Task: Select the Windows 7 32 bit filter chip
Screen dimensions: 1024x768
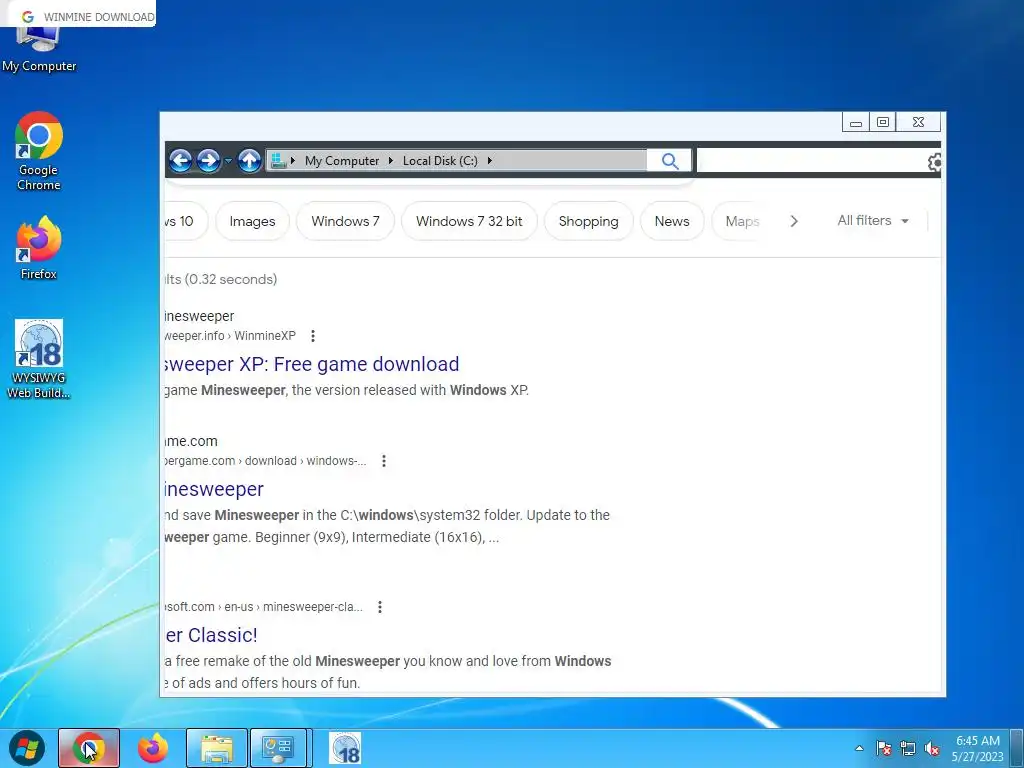Action: pyautogui.click(x=469, y=221)
